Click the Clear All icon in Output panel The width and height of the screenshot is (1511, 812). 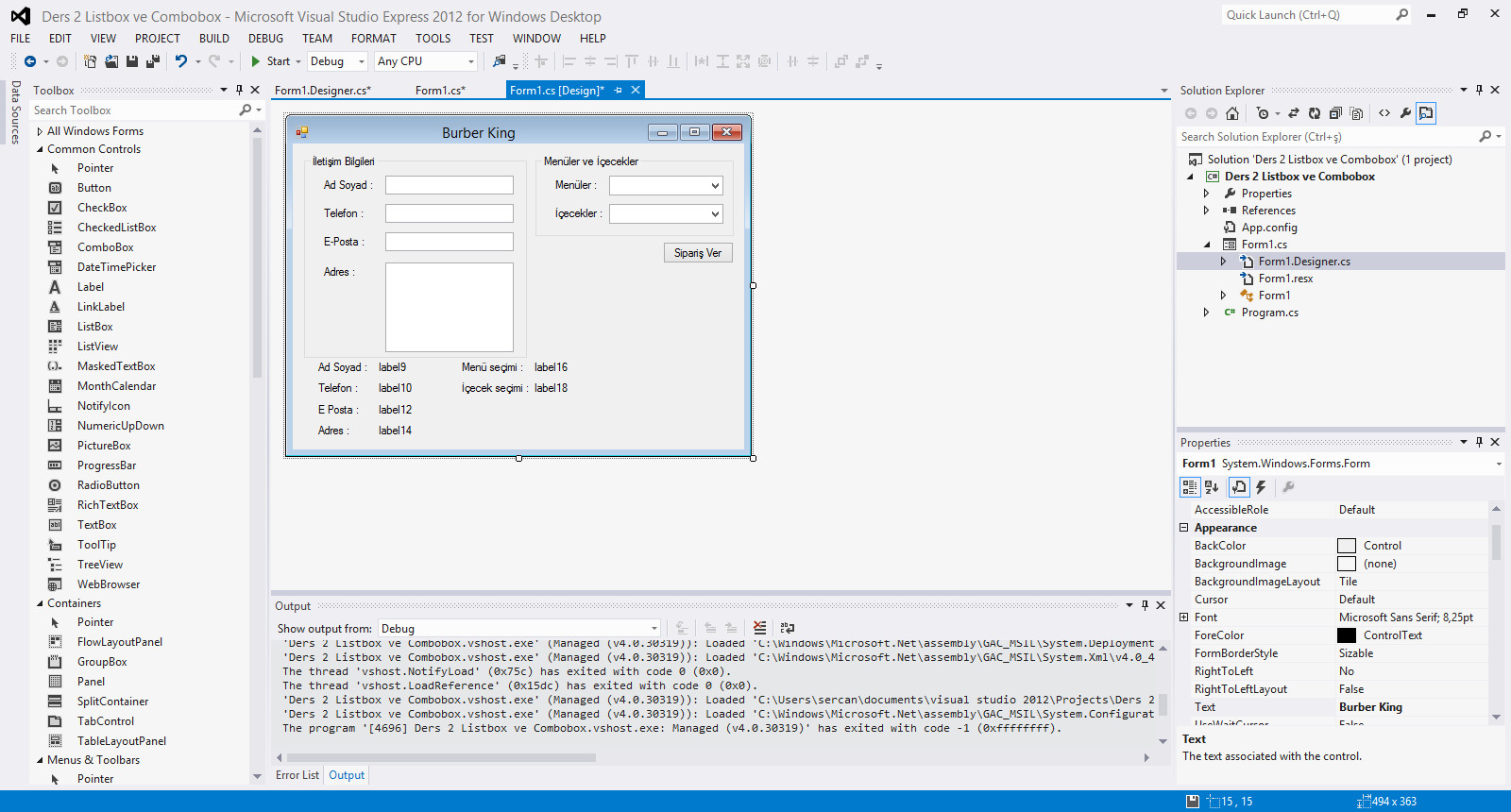pyautogui.click(x=760, y=628)
